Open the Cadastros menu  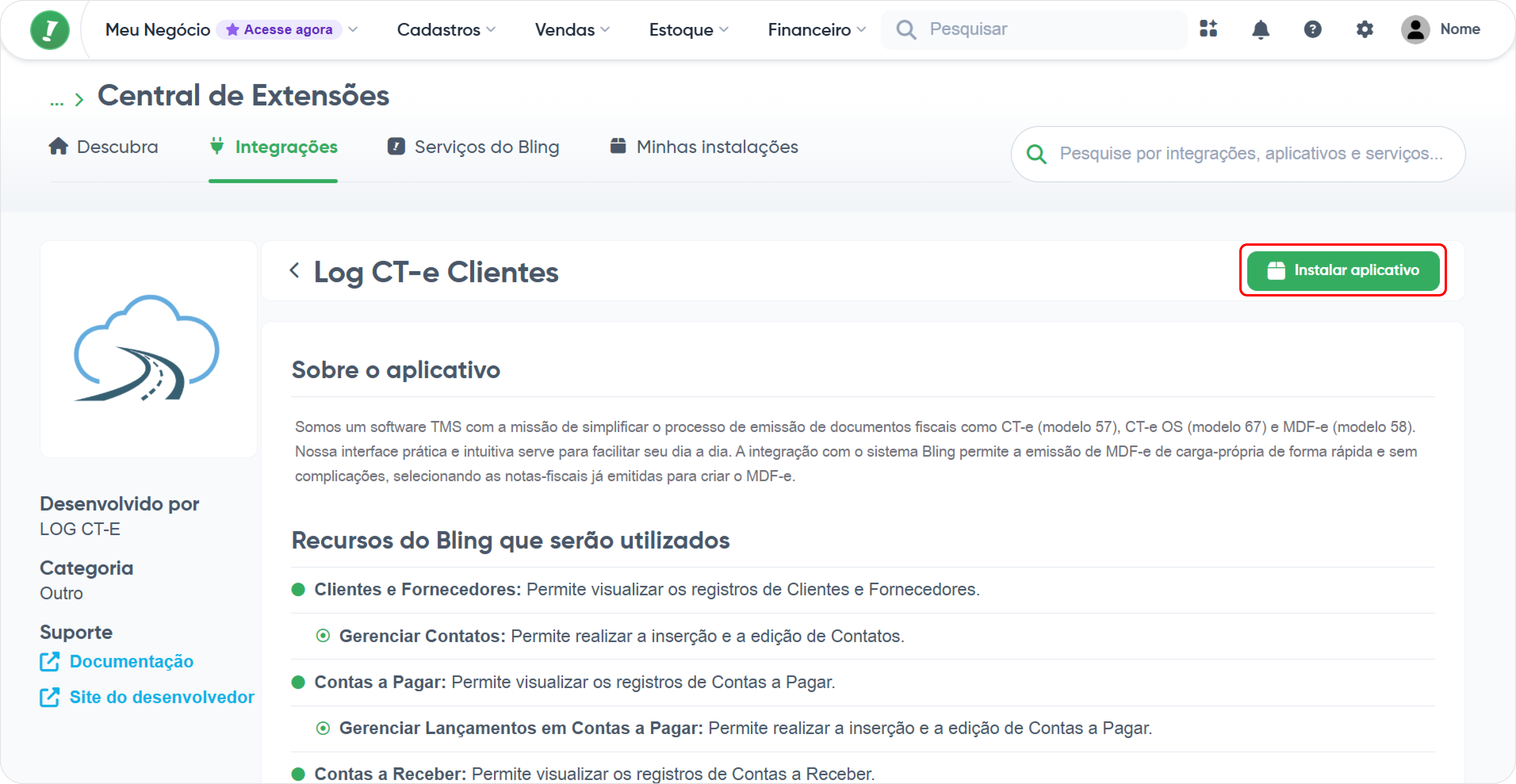coord(446,29)
